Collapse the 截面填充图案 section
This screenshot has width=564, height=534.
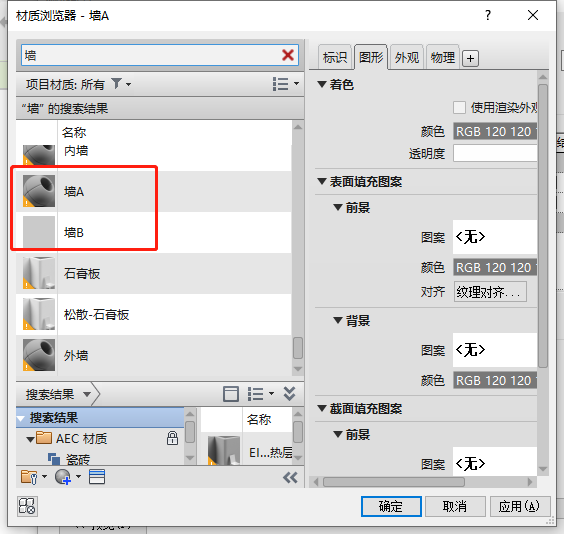tap(321, 409)
